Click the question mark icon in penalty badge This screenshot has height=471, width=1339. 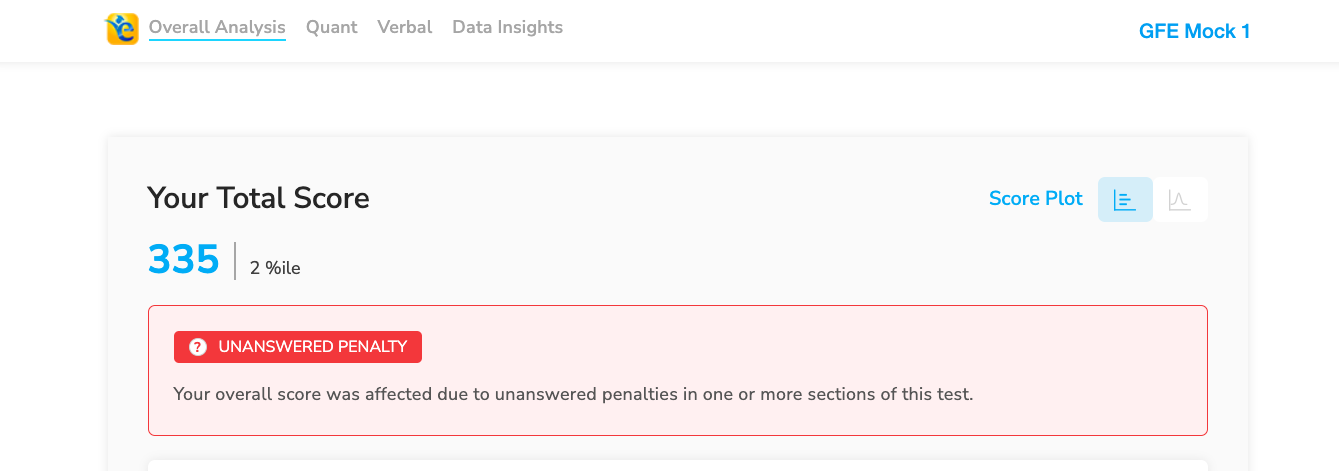[x=198, y=347]
